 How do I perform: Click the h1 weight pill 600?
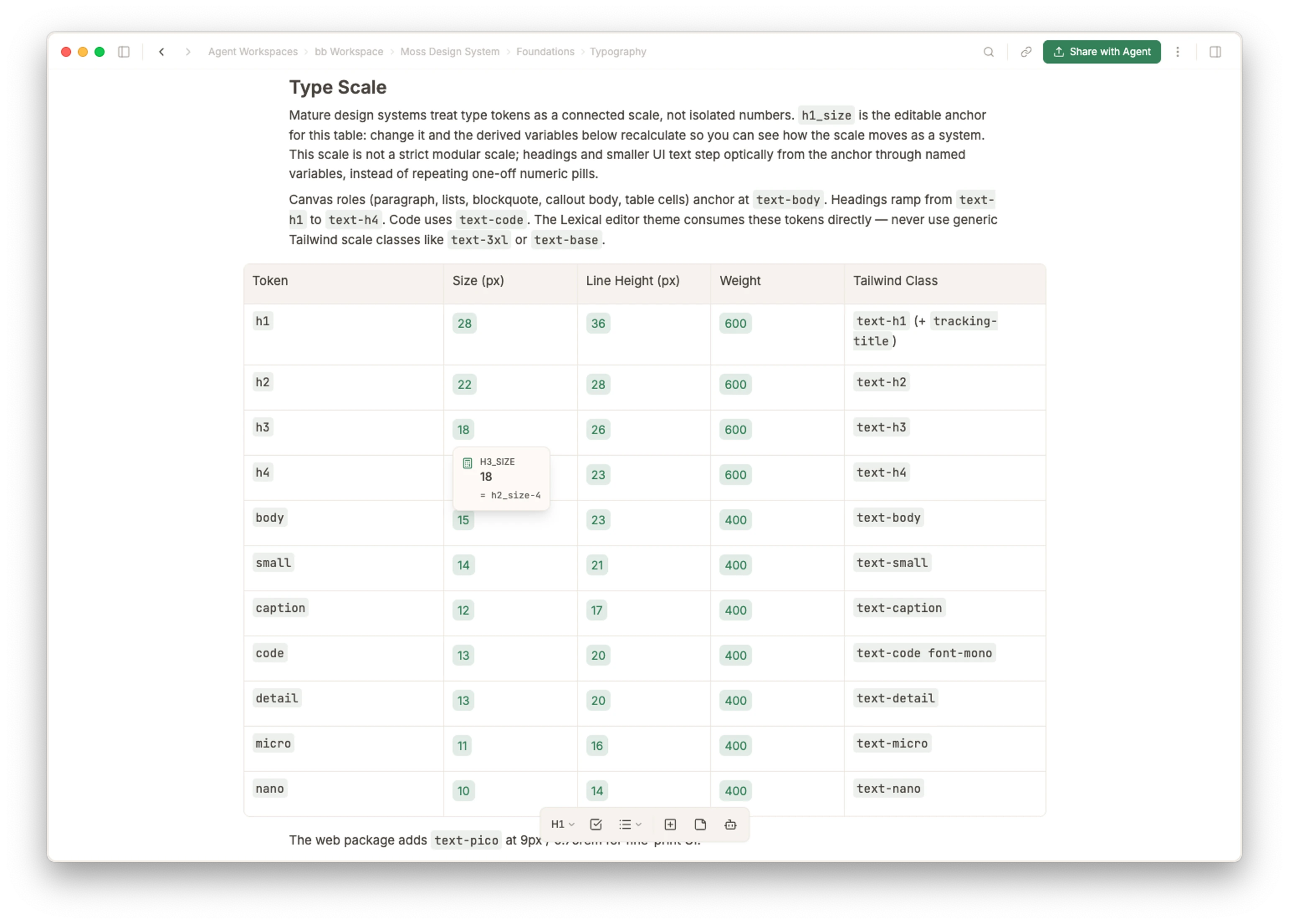coord(735,323)
